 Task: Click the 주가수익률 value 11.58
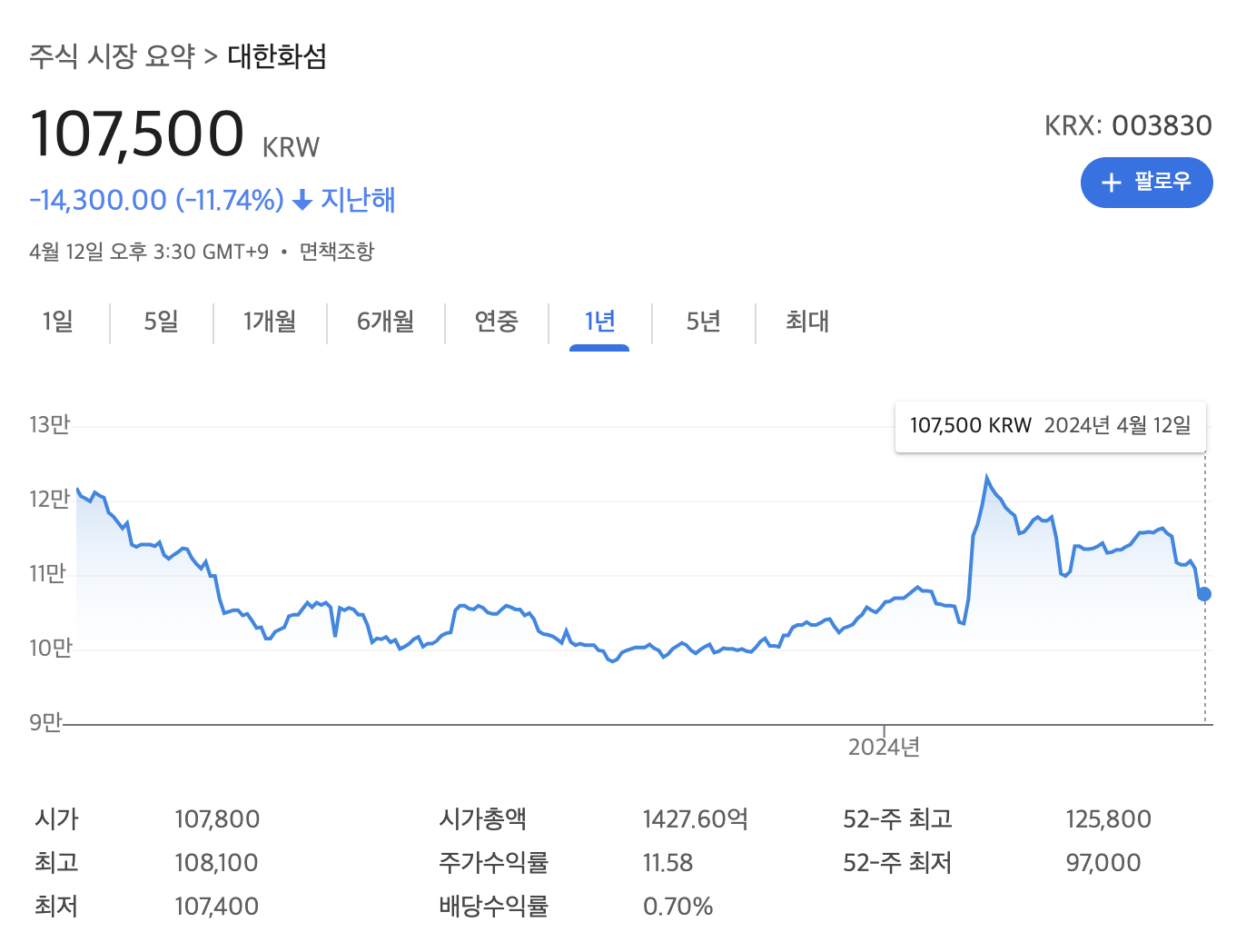667,863
